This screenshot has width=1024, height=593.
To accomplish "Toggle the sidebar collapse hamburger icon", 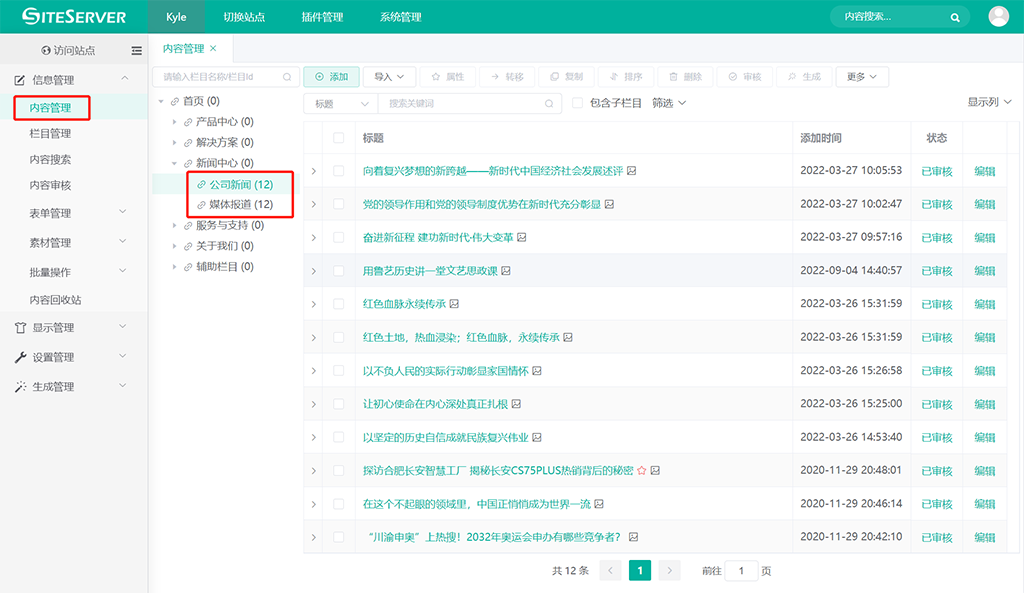I will click(x=136, y=50).
